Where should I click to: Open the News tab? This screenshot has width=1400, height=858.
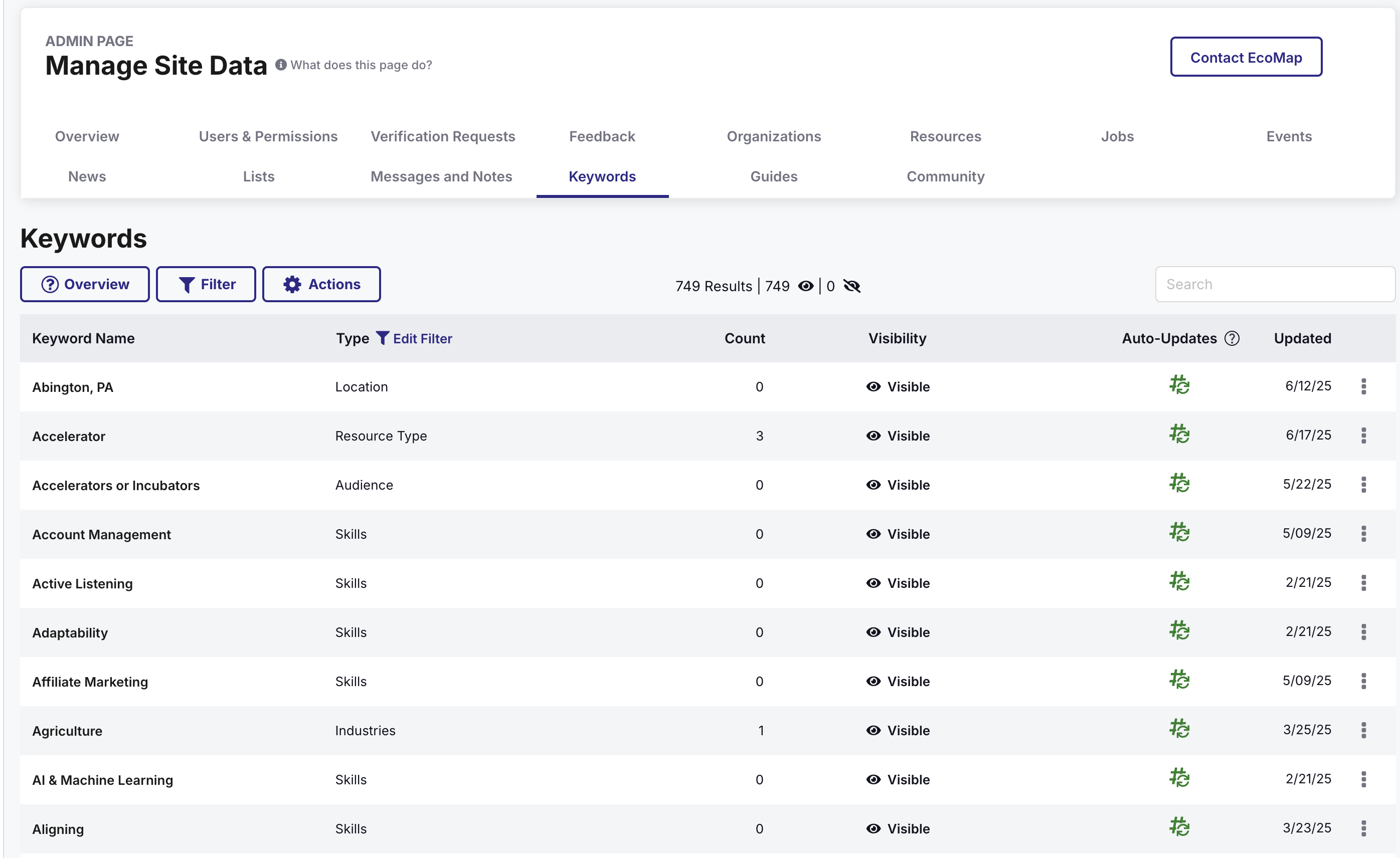point(87,176)
